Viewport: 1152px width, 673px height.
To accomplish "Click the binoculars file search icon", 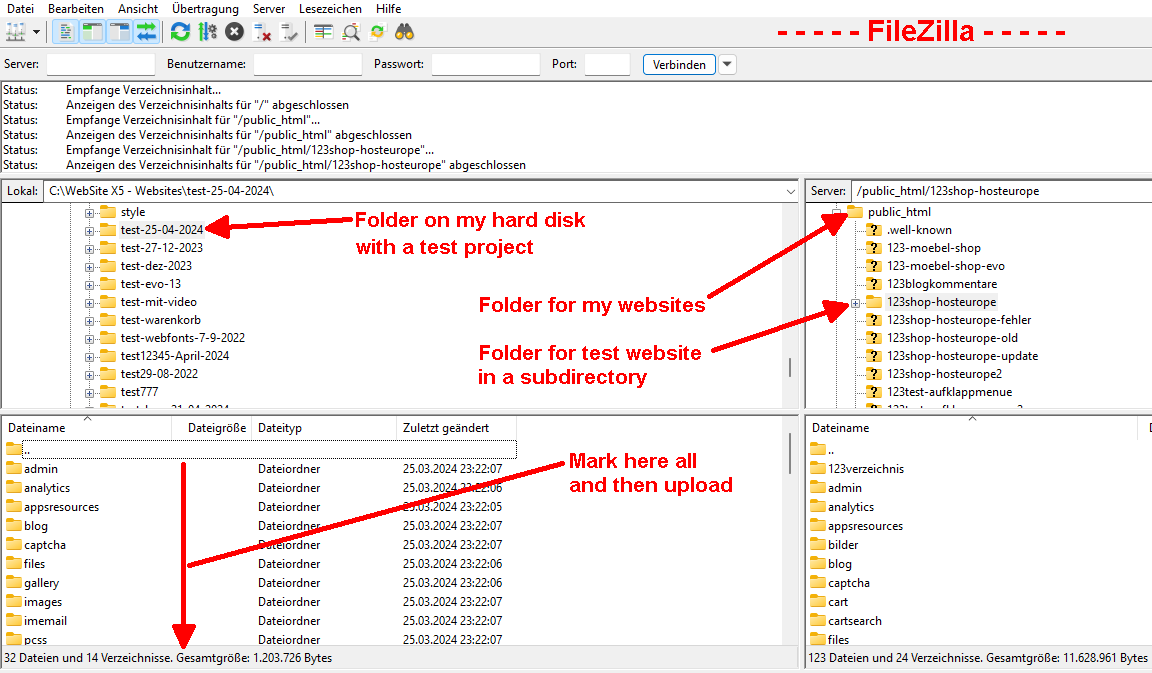I will pos(404,32).
